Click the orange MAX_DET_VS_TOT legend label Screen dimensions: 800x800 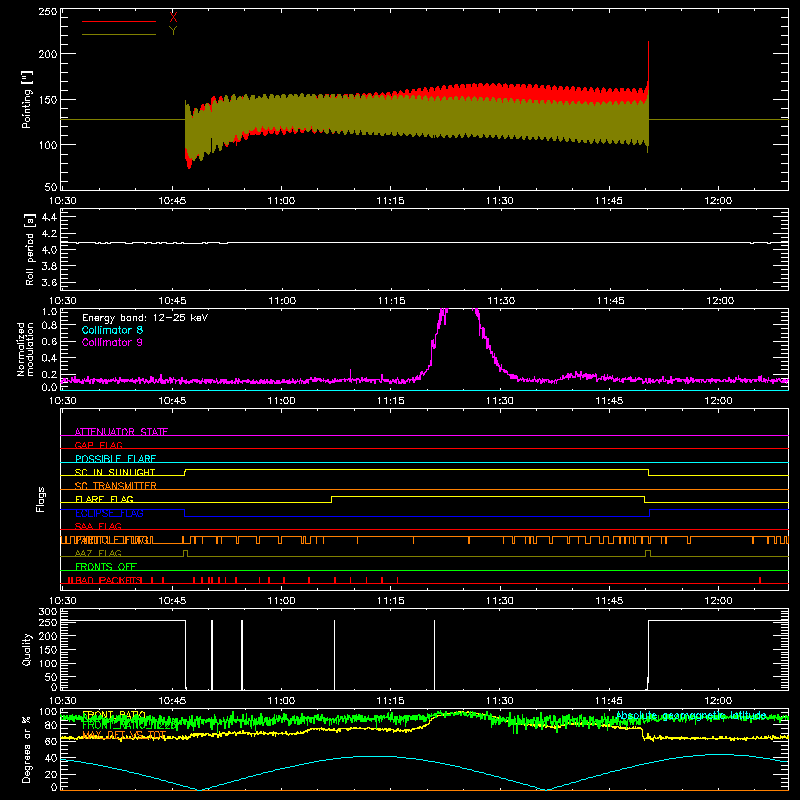[x=124, y=735]
